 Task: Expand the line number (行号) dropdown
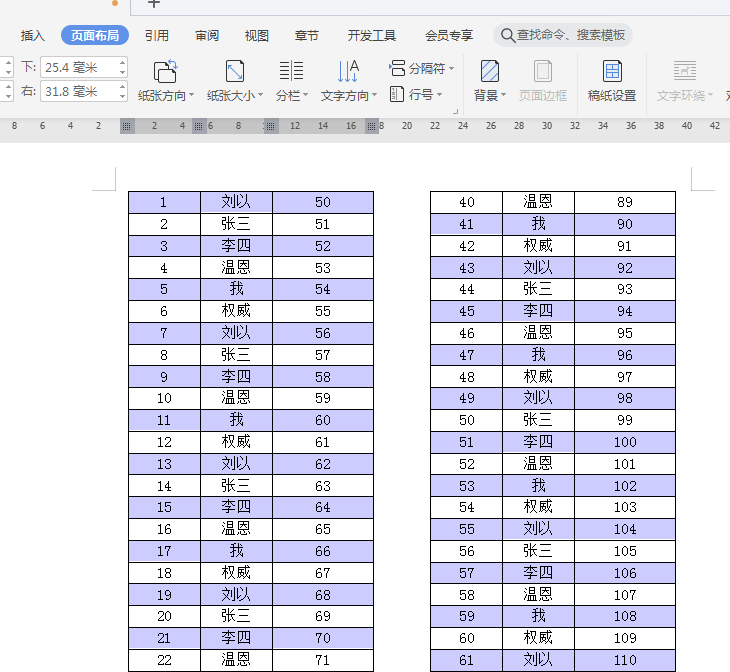pos(440,95)
